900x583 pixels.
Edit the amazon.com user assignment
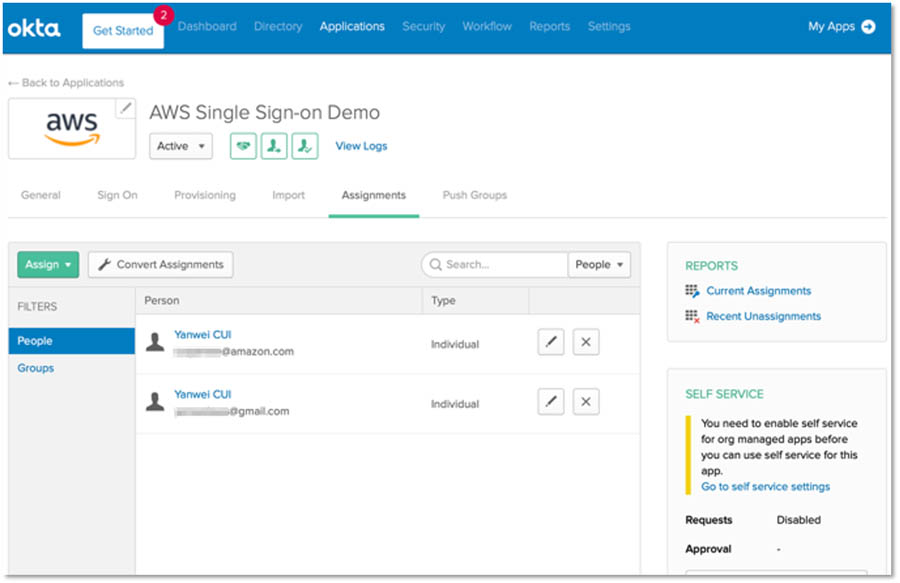[x=551, y=342]
